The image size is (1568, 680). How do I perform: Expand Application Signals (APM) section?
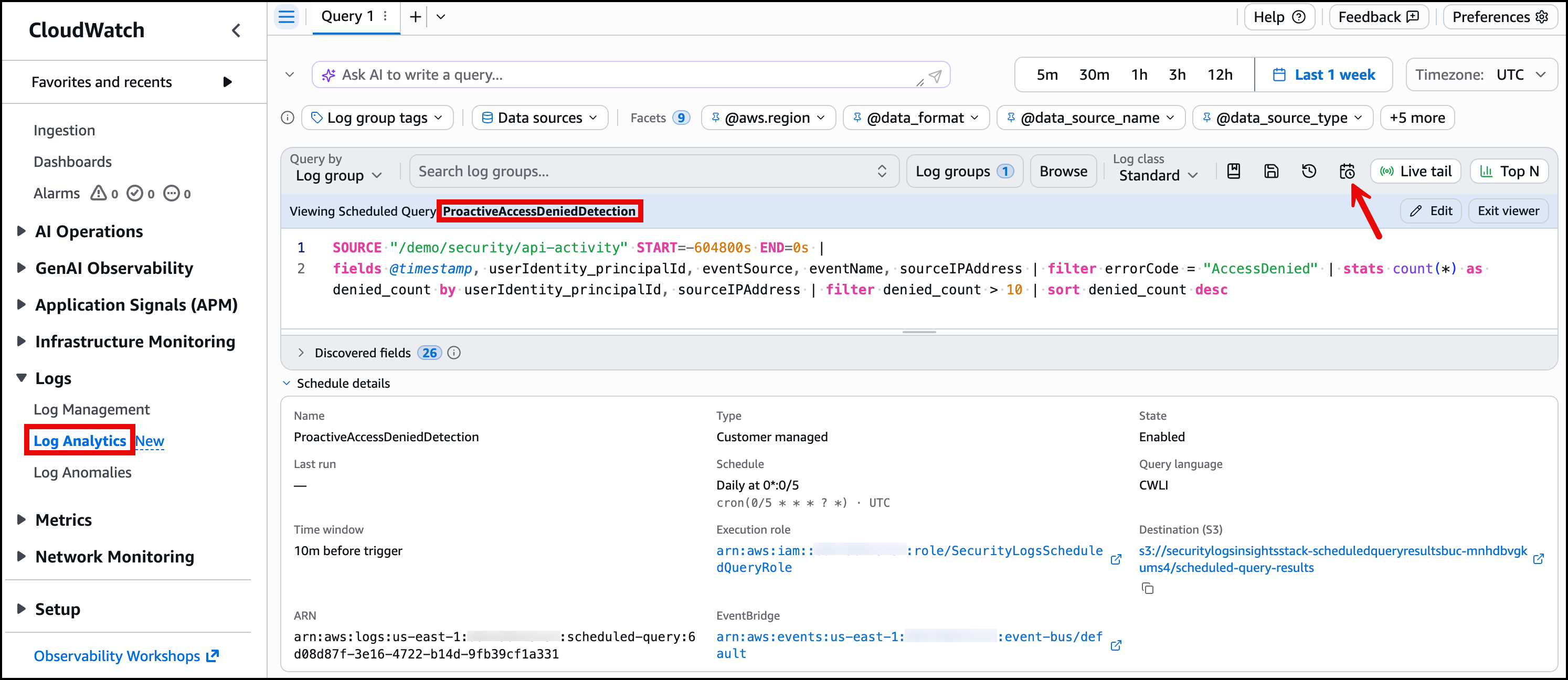pyautogui.click(x=22, y=304)
